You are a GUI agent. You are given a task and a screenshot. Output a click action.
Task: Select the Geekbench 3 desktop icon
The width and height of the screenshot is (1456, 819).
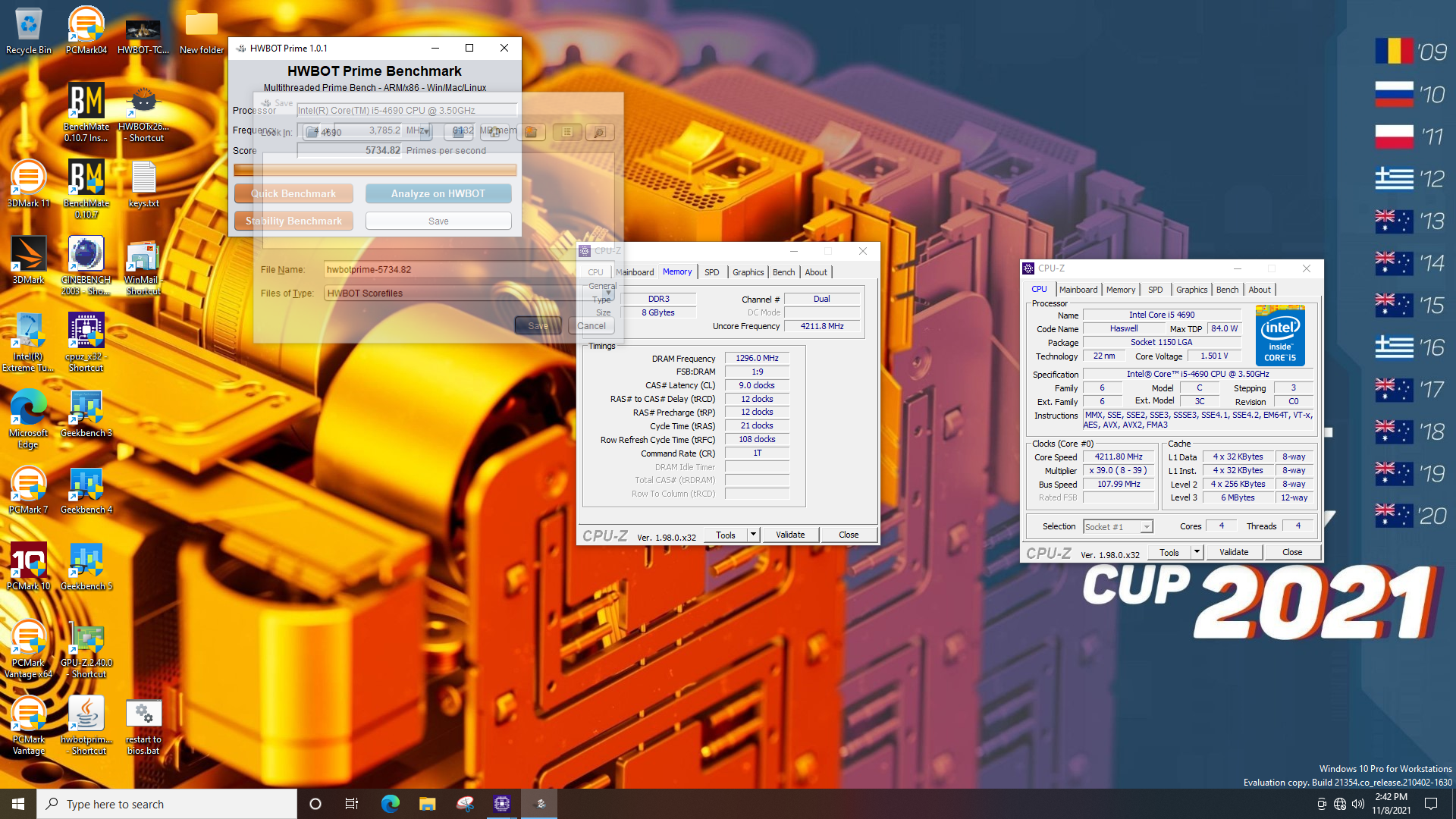pos(86,413)
